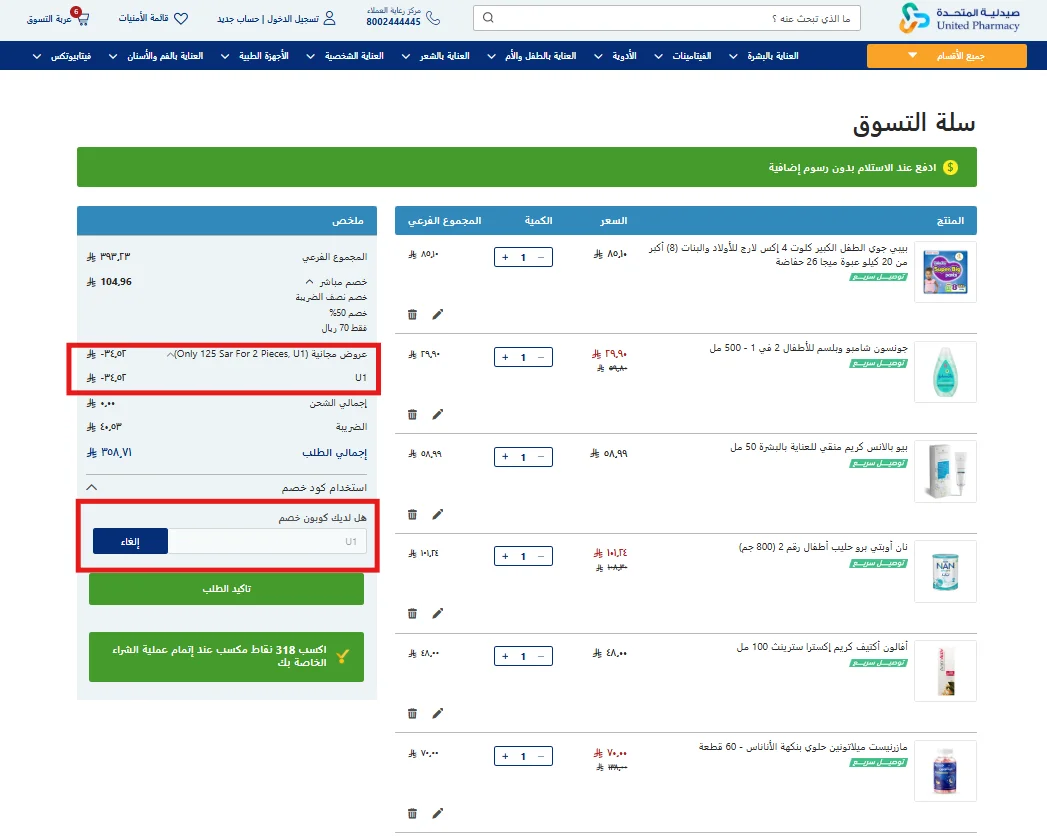This screenshot has width=1047, height=836.
Task: Delete the Baby Joy diapers item
Action: click(412, 315)
